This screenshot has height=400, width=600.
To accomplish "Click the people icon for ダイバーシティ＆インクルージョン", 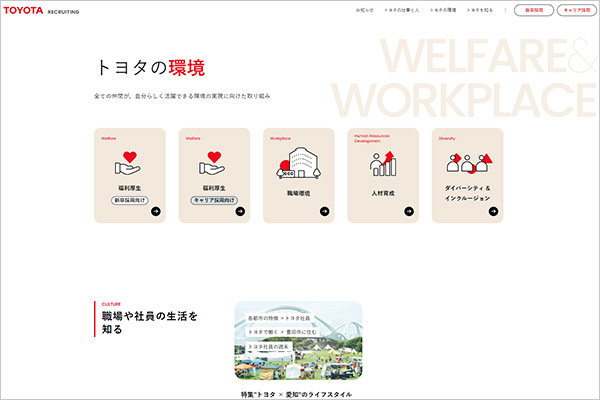I will point(469,163).
